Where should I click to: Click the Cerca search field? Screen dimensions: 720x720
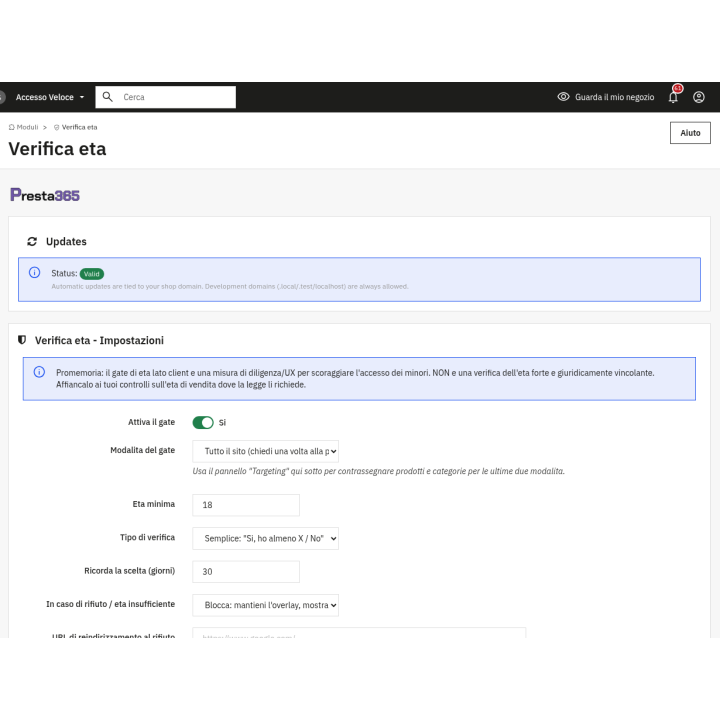point(166,97)
